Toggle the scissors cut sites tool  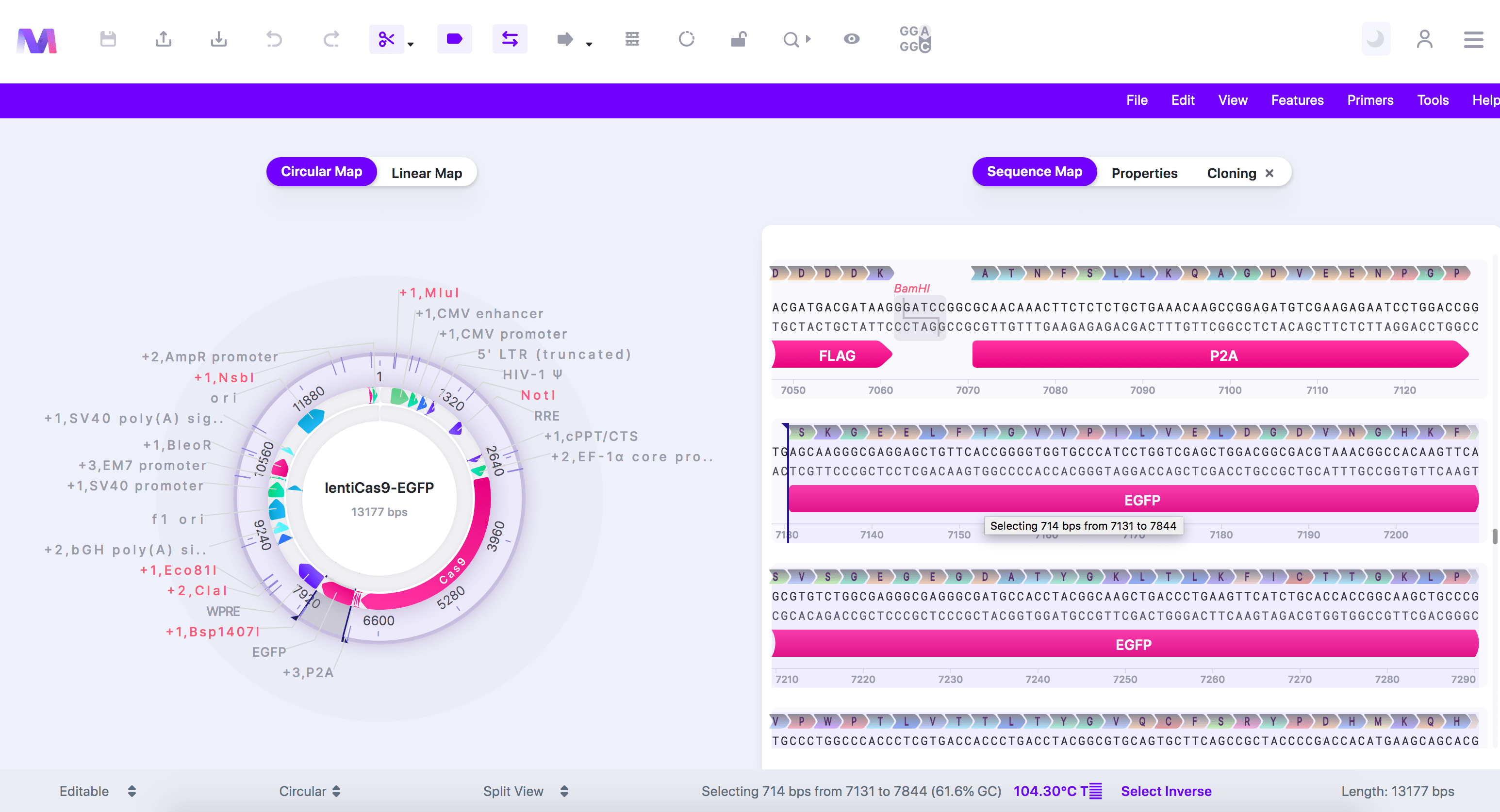click(386, 39)
